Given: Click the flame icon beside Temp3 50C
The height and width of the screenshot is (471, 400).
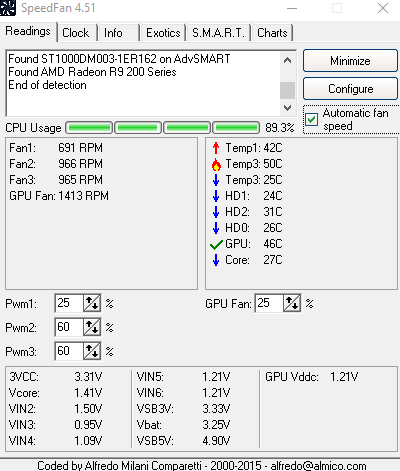Looking at the screenshot, I should (x=216, y=164).
